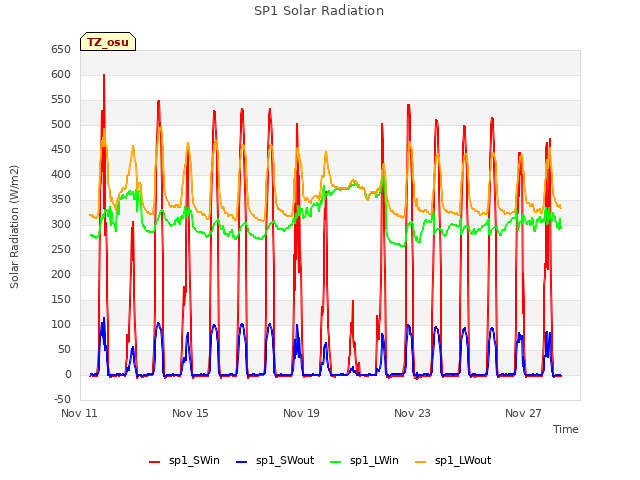
Task: Click the 550 y-axis tick label
Action: point(61,100)
